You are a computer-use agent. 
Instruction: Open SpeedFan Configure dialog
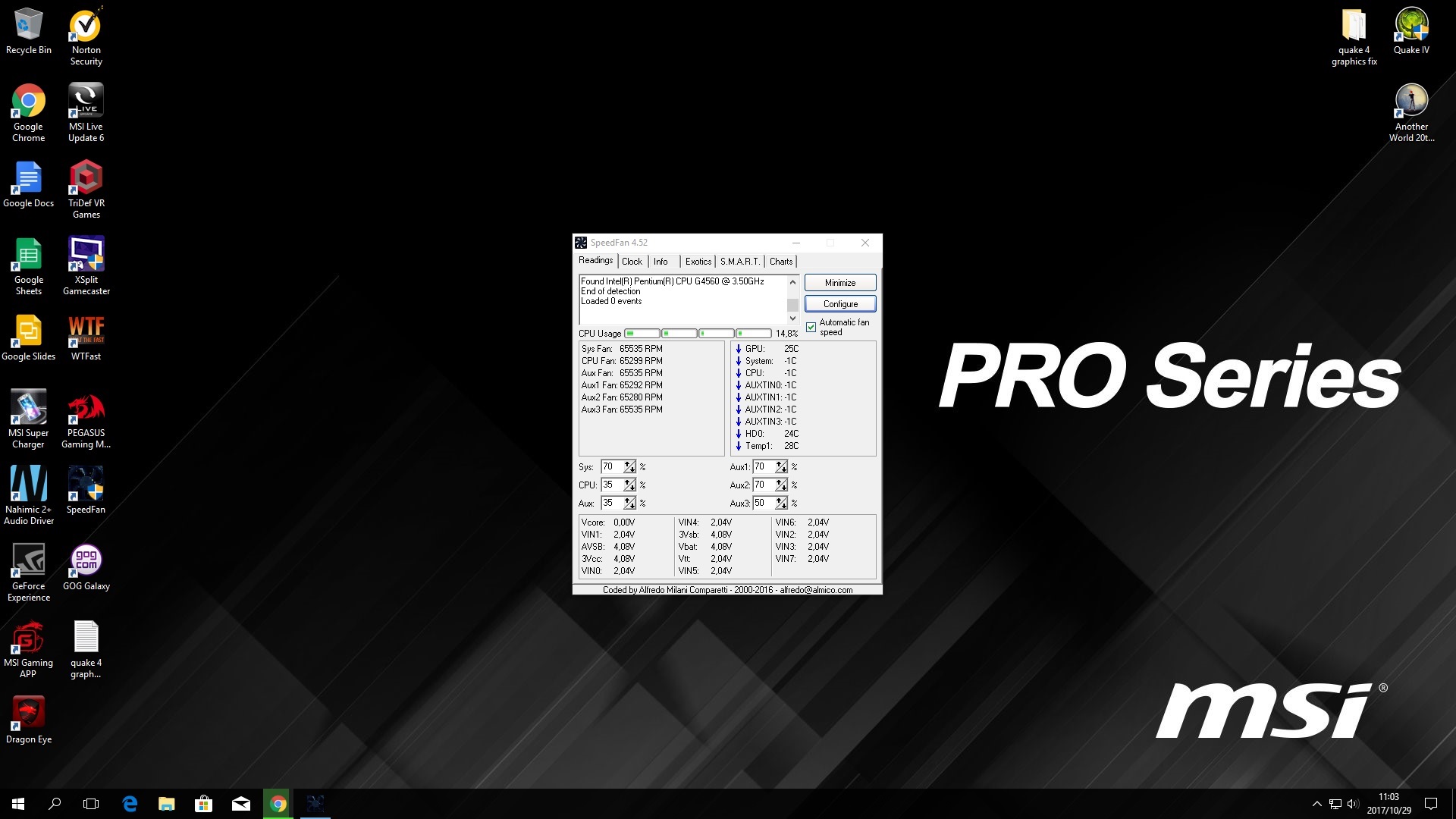click(x=840, y=303)
